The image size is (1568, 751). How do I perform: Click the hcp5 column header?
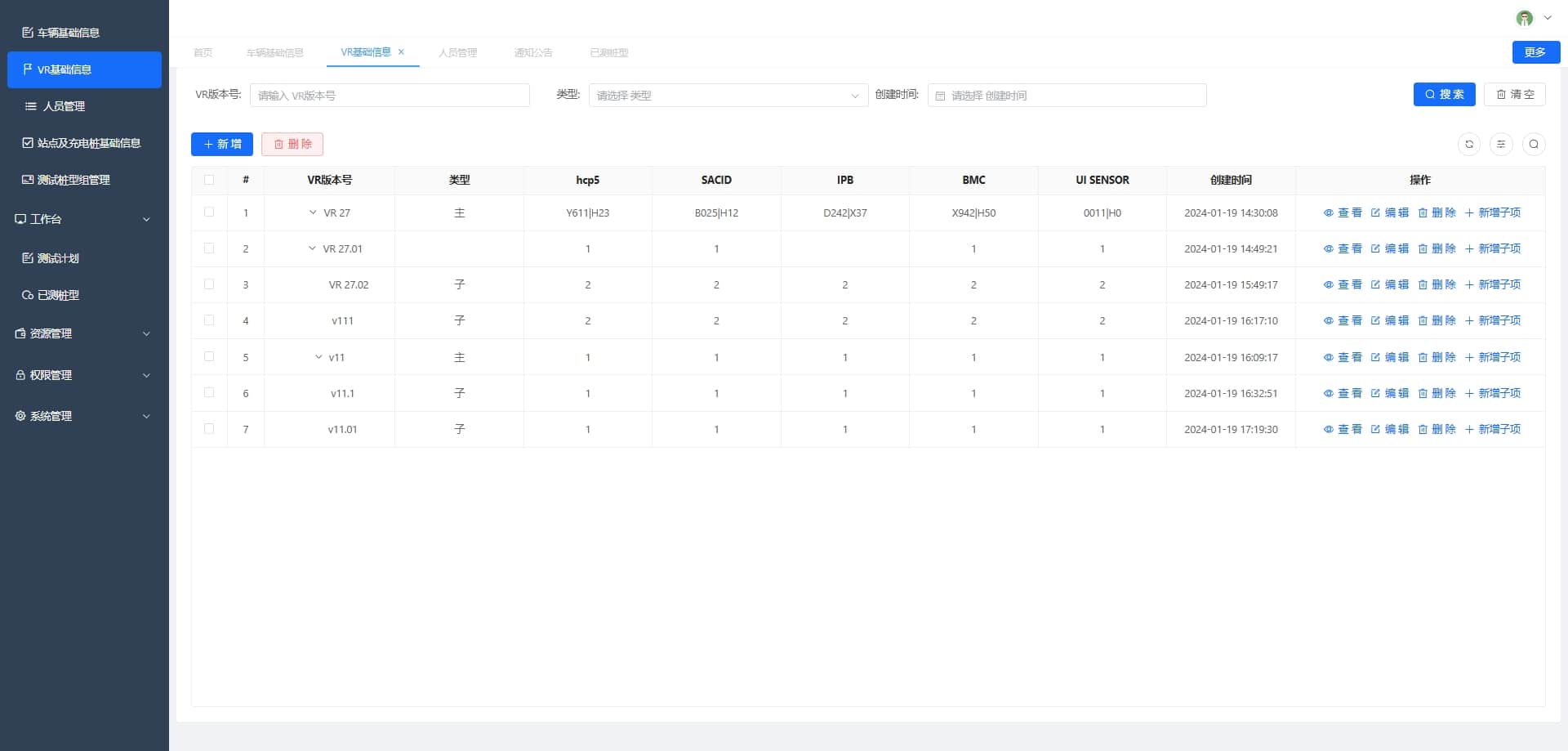point(587,180)
